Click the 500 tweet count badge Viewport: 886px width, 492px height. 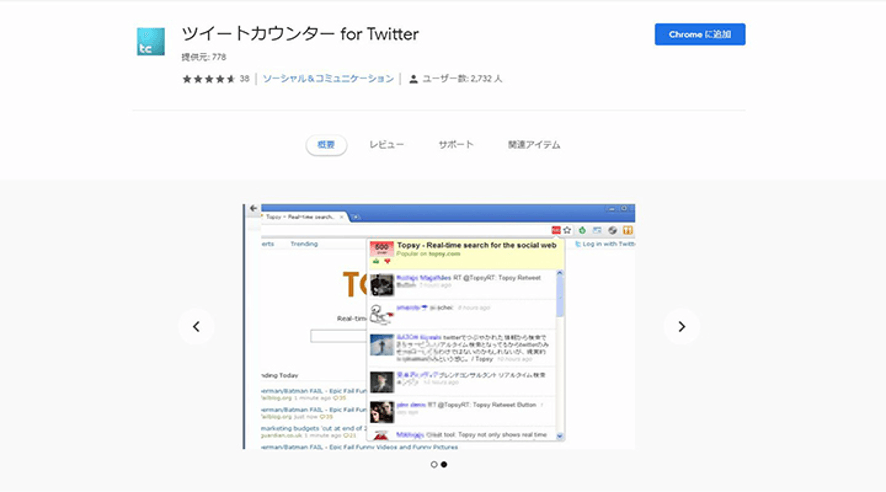(x=381, y=249)
